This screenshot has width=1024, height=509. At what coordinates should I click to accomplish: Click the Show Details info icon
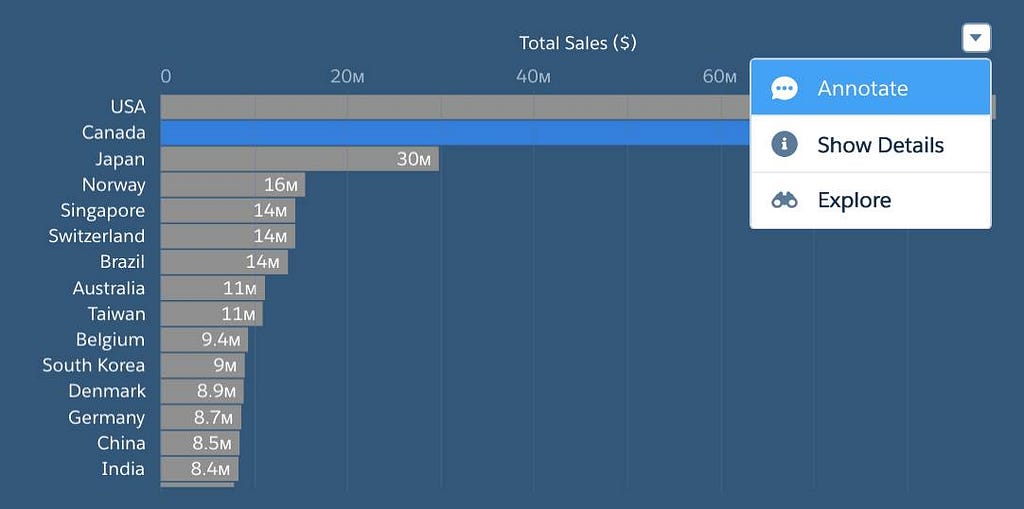pos(784,144)
